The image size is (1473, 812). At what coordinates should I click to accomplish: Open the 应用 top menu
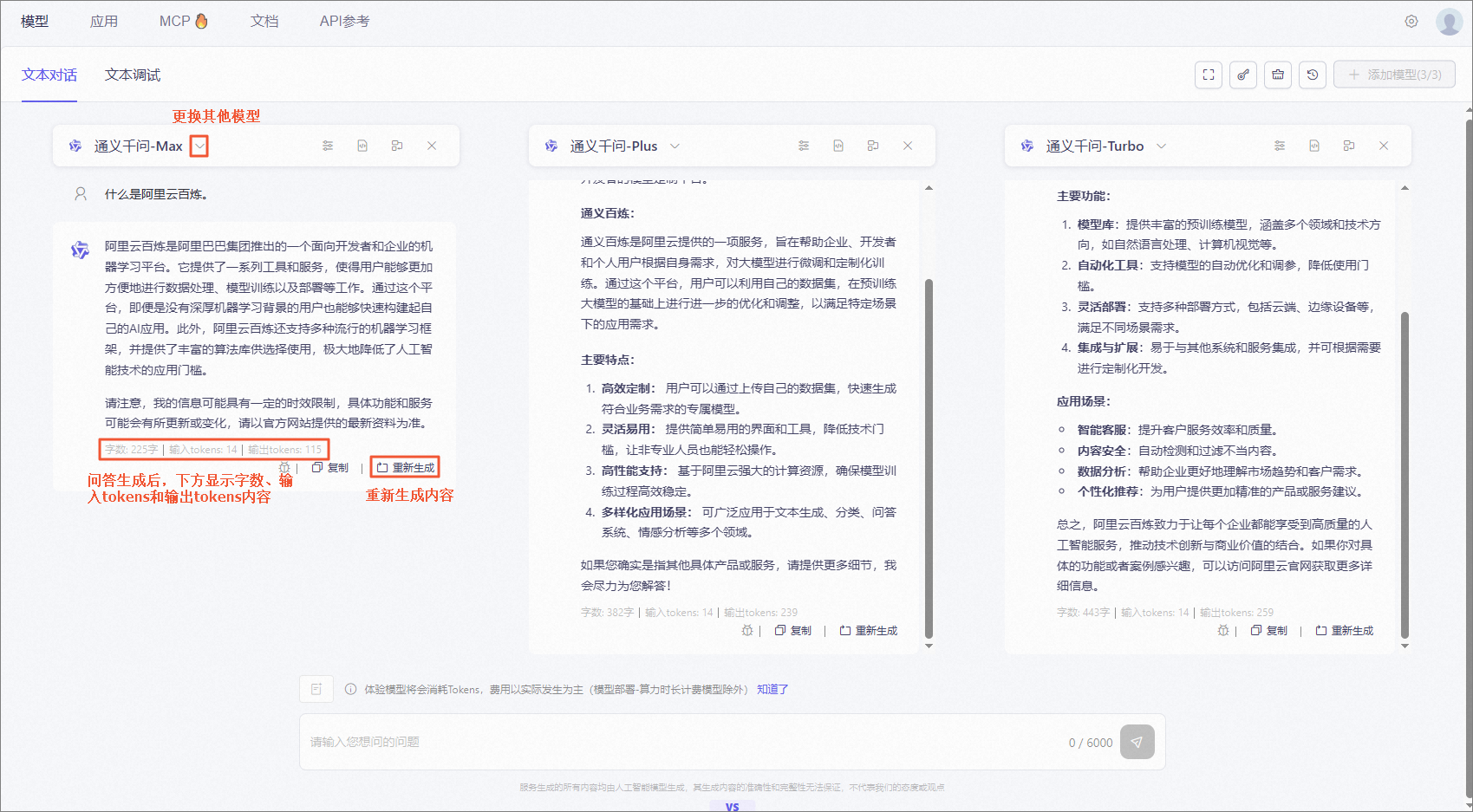(104, 22)
